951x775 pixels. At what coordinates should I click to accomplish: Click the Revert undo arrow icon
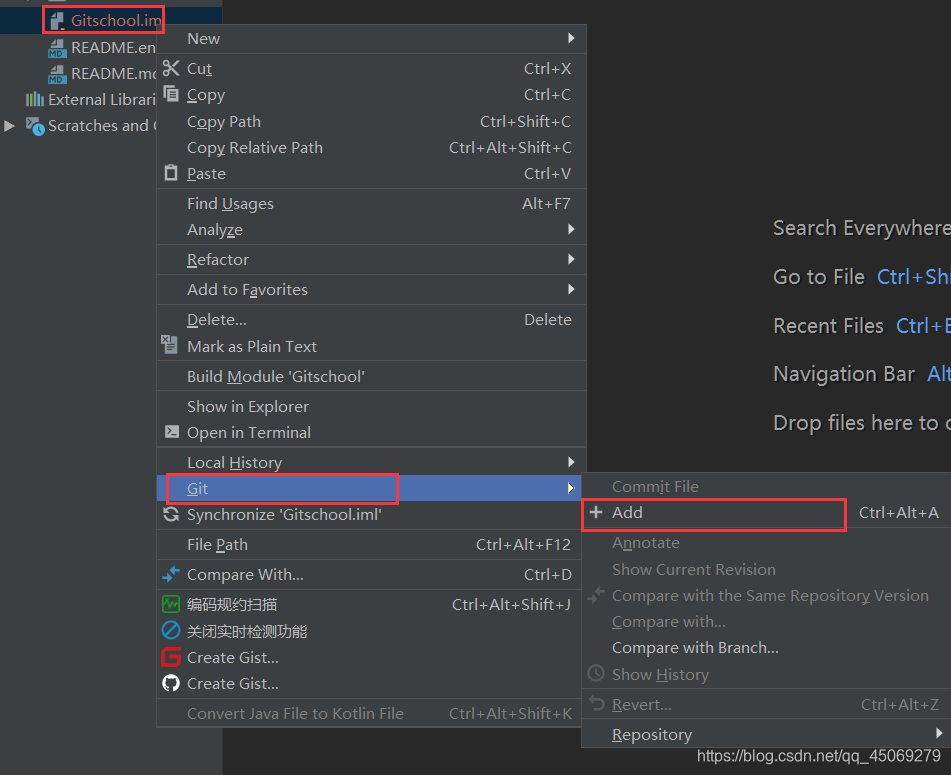tap(597, 703)
